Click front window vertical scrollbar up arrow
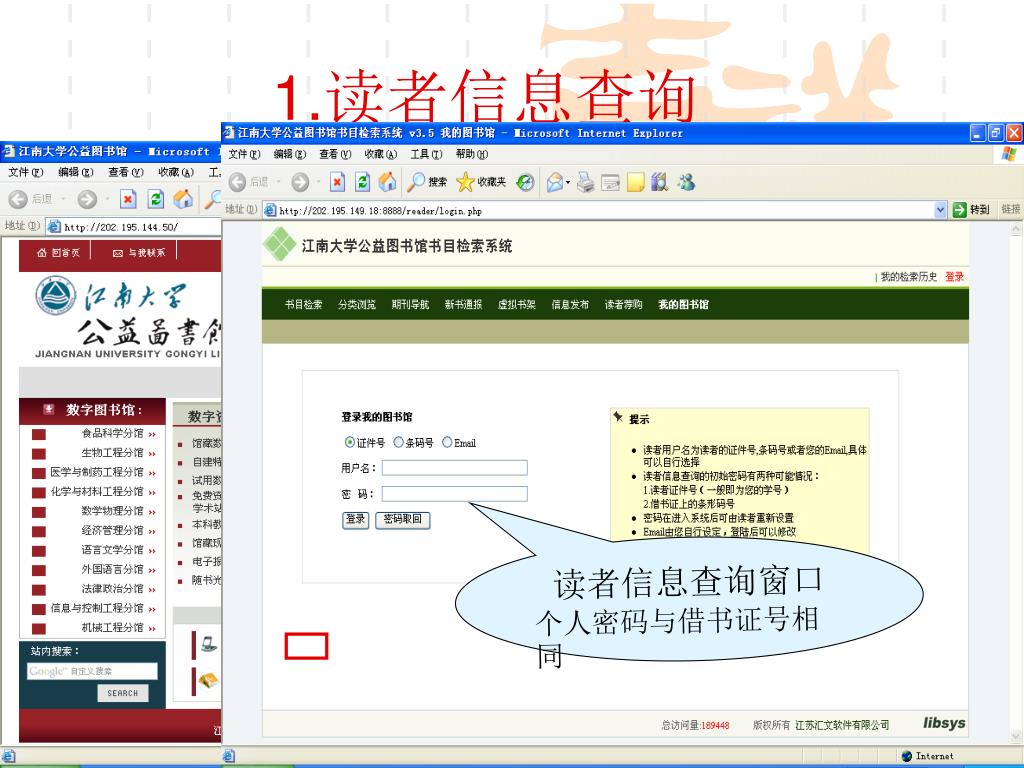This screenshot has height=768, width=1024. (x=1016, y=229)
